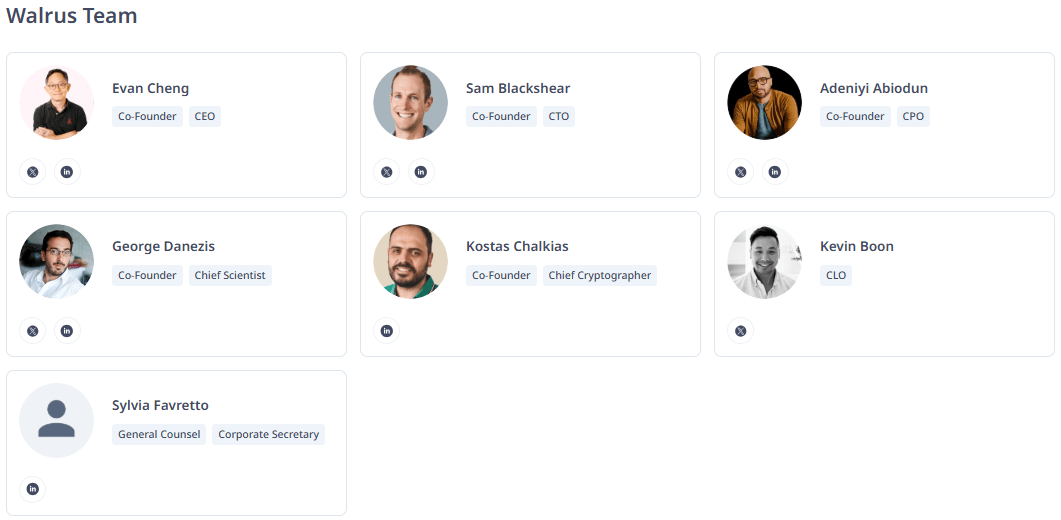The width and height of the screenshot is (1061, 520).
Task: Open Kevin Boon's X profile icon
Action: click(741, 331)
